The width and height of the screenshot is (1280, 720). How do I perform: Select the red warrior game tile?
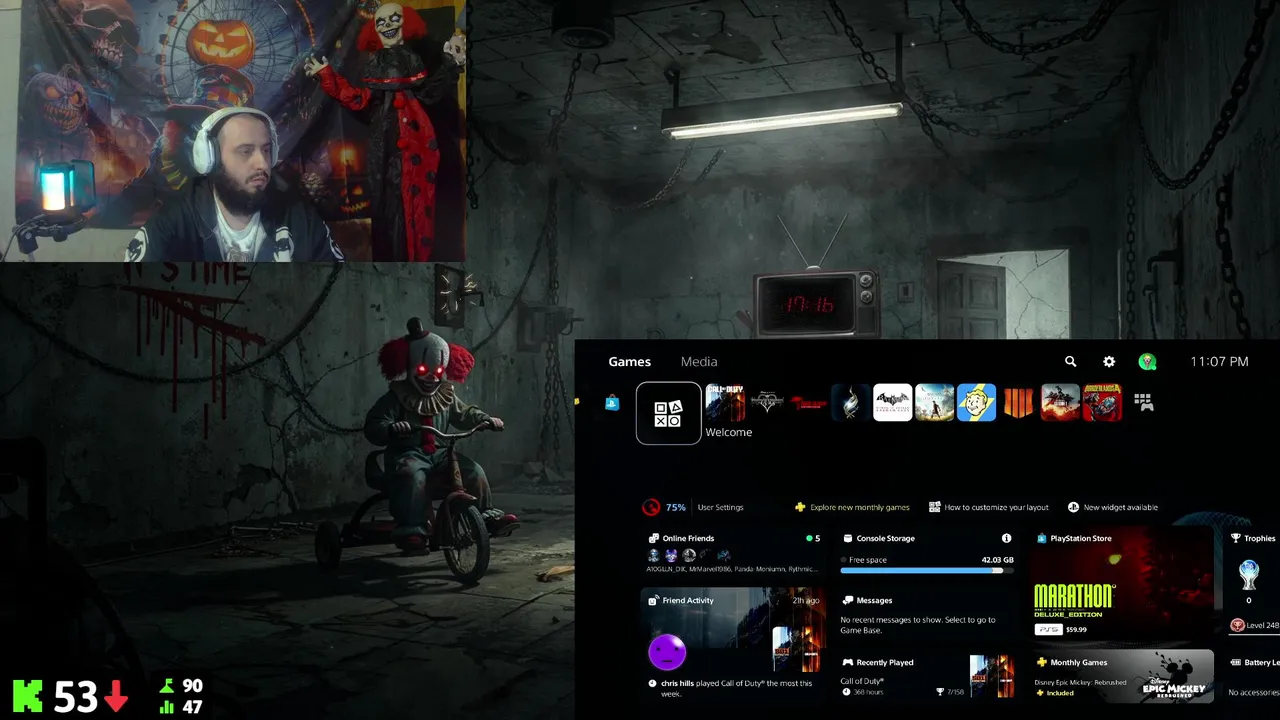[x=1060, y=403]
